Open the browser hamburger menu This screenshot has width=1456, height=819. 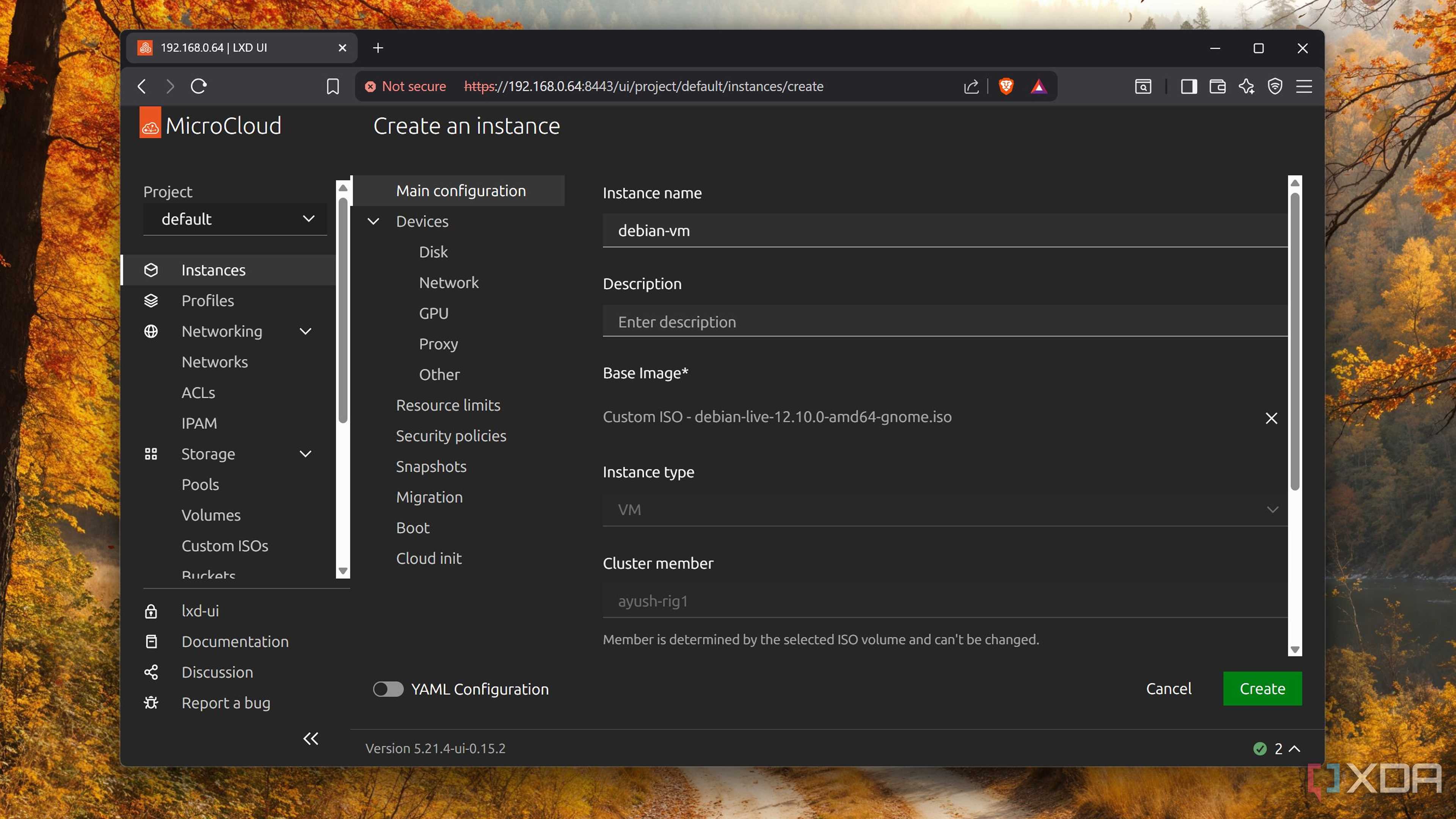pos(1304,86)
